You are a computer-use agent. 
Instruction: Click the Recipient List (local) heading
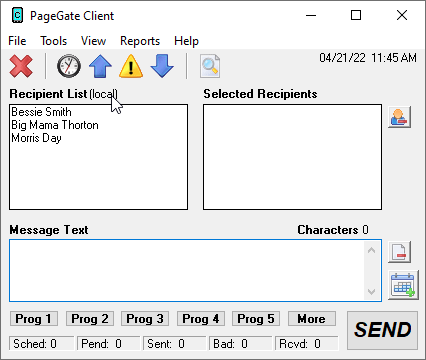pyautogui.click(x=63, y=94)
